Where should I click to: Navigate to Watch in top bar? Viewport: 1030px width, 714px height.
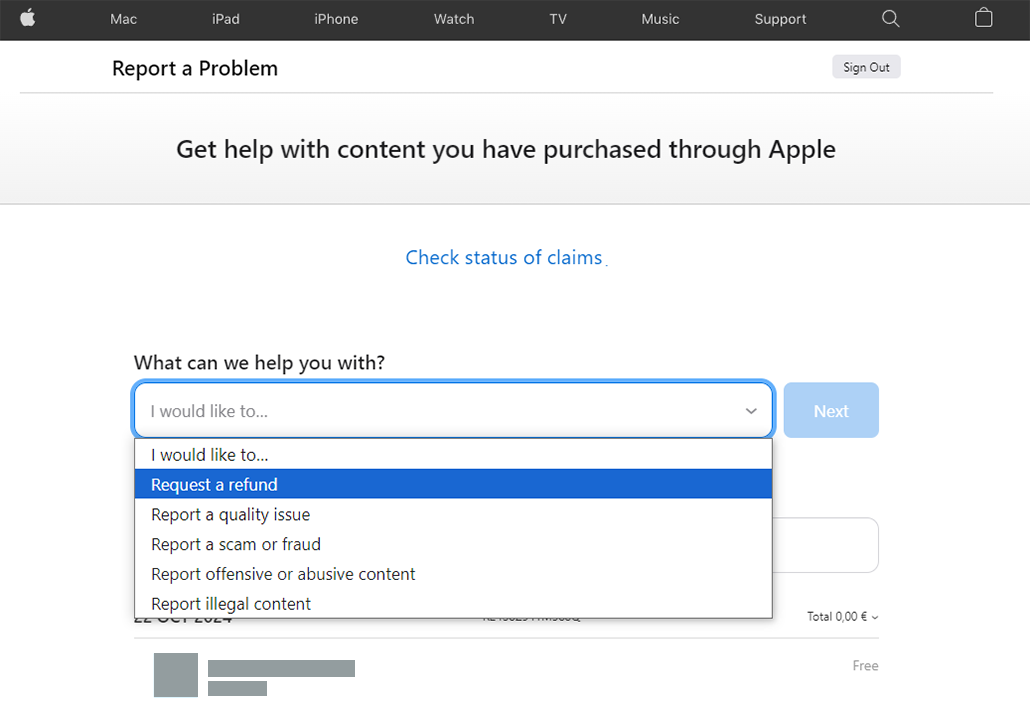point(453,19)
